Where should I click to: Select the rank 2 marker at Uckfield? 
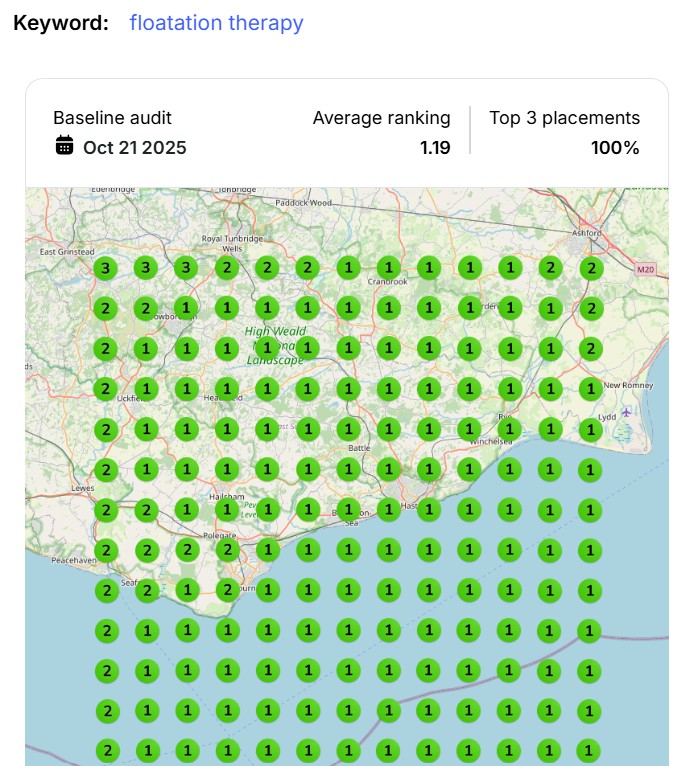[105, 389]
